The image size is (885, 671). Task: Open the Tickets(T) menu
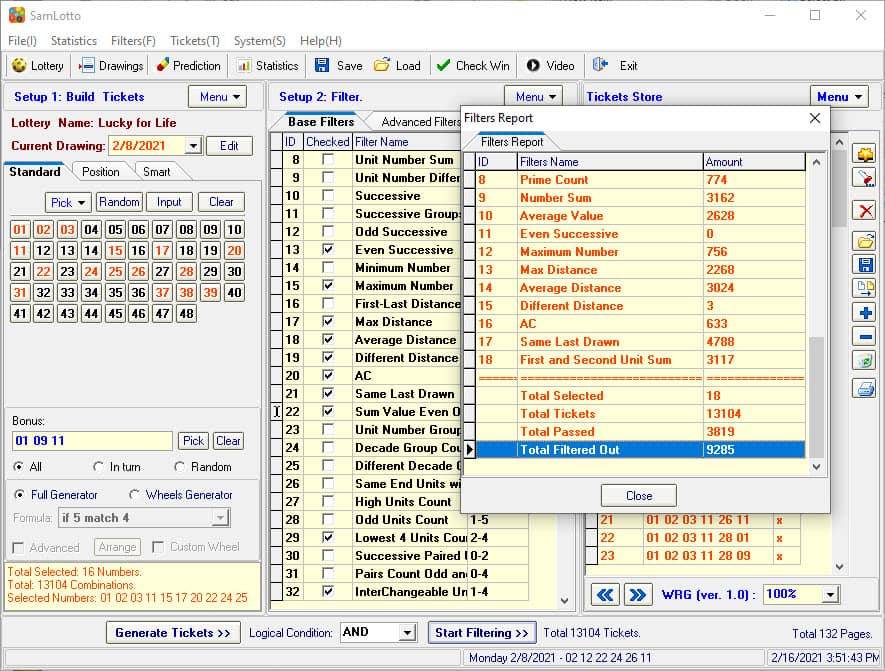click(195, 41)
